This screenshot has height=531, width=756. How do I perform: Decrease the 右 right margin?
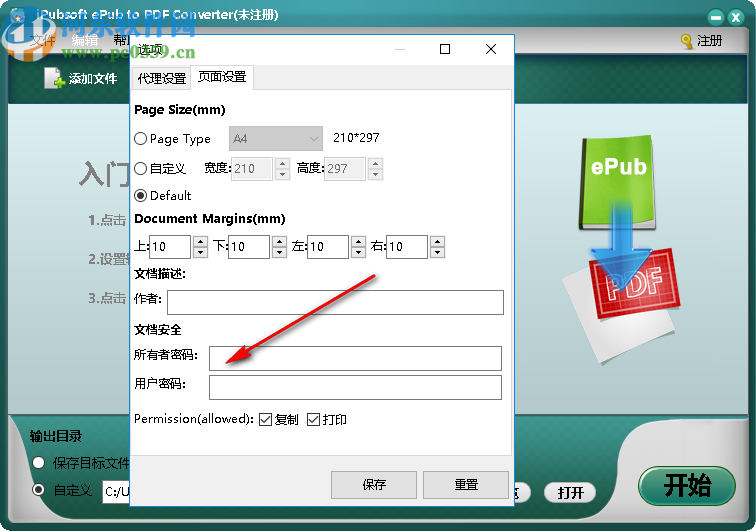[x=437, y=252]
